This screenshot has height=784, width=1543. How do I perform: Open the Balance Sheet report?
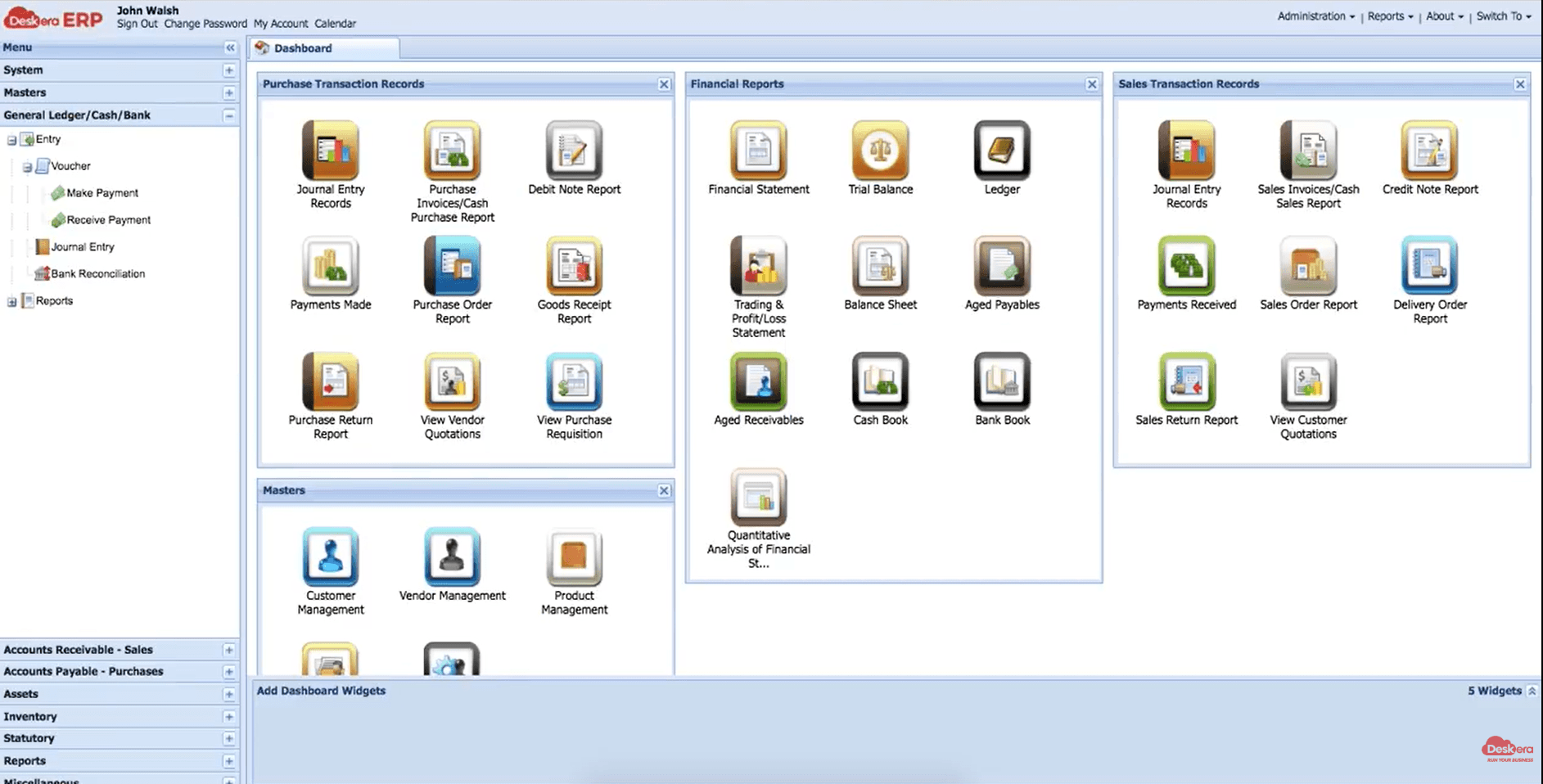pyautogui.click(x=880, y=266)
